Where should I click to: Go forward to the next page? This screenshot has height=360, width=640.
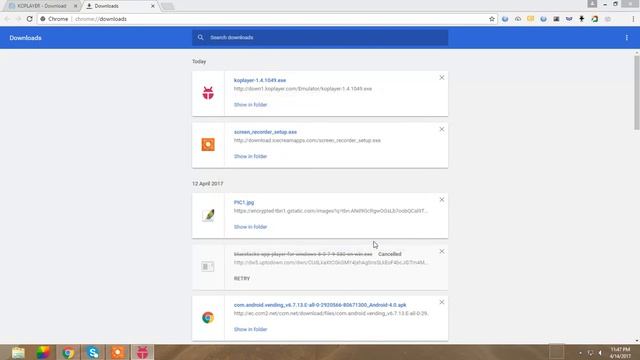(18, 19)
